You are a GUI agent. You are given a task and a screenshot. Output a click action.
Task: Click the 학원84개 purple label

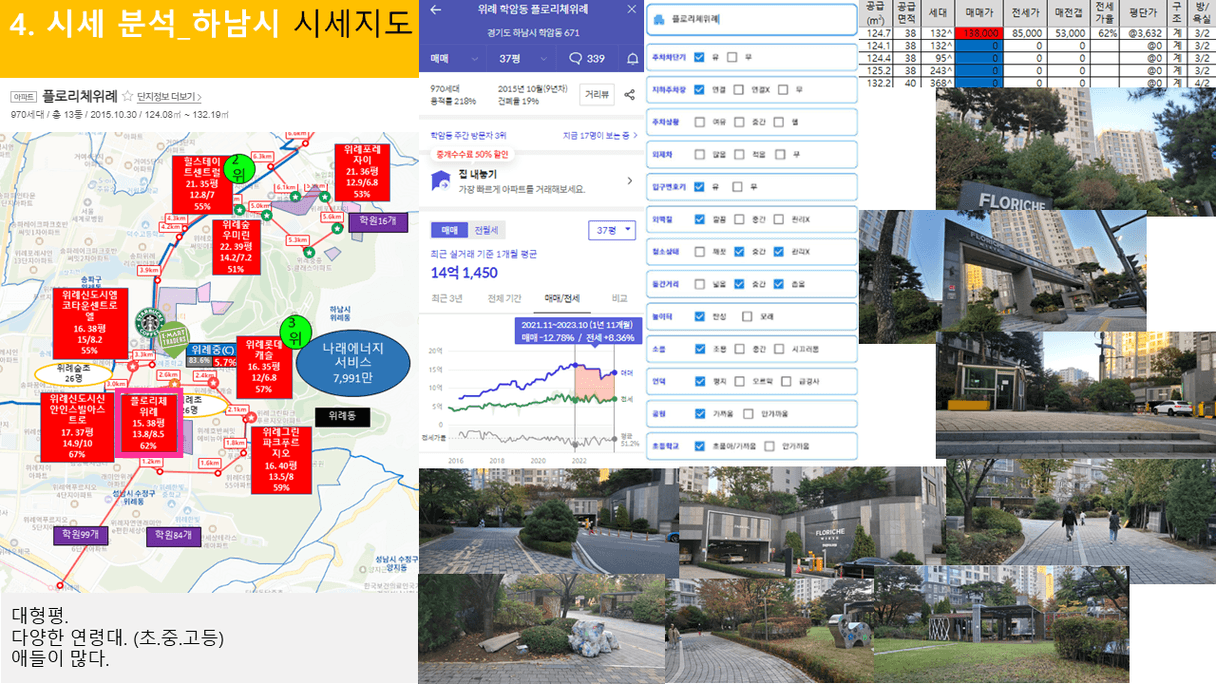click(x=173, y=536)
